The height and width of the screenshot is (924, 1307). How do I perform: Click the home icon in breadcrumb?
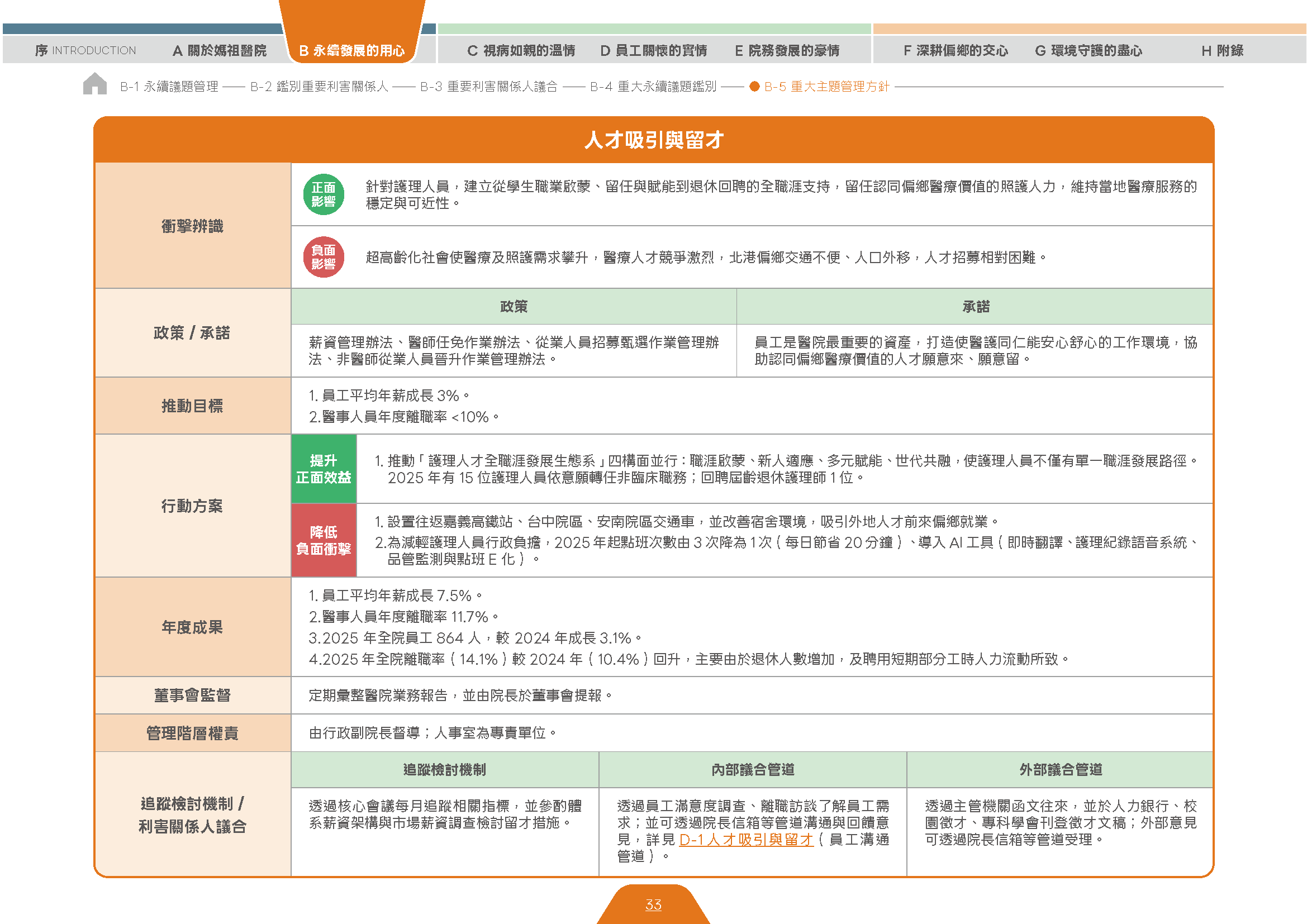(x=94, y=84)
